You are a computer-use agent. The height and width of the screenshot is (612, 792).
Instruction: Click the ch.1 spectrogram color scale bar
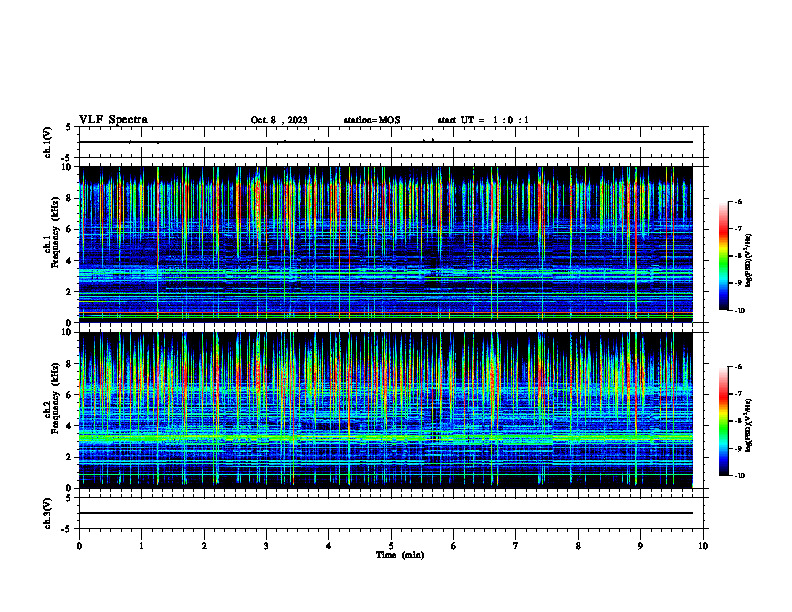coord(724,256)
